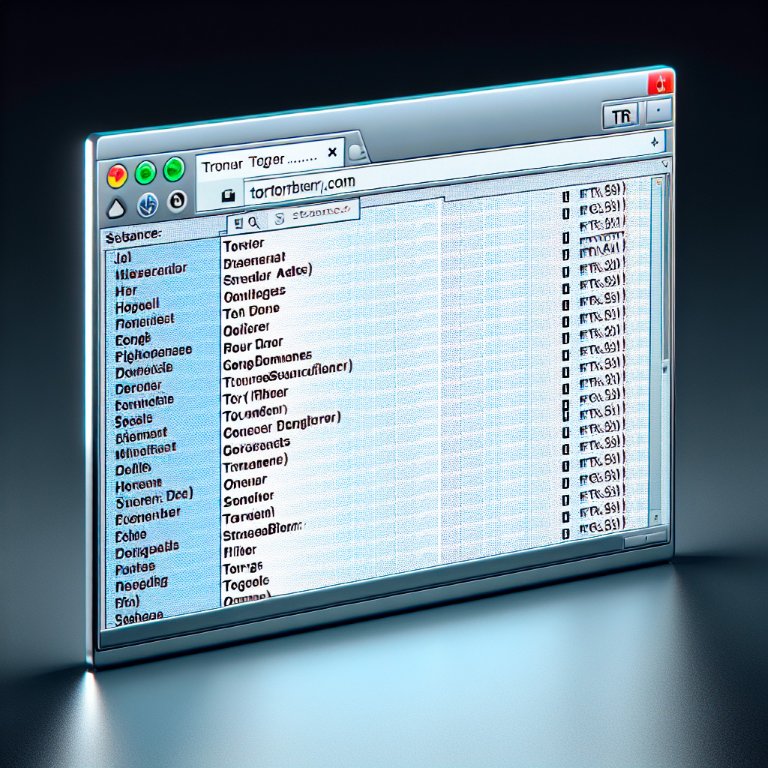Close the Tronar Toger tab
This screenshot has width=768, height=768.
pyautogui.click(x=332, y=153)
